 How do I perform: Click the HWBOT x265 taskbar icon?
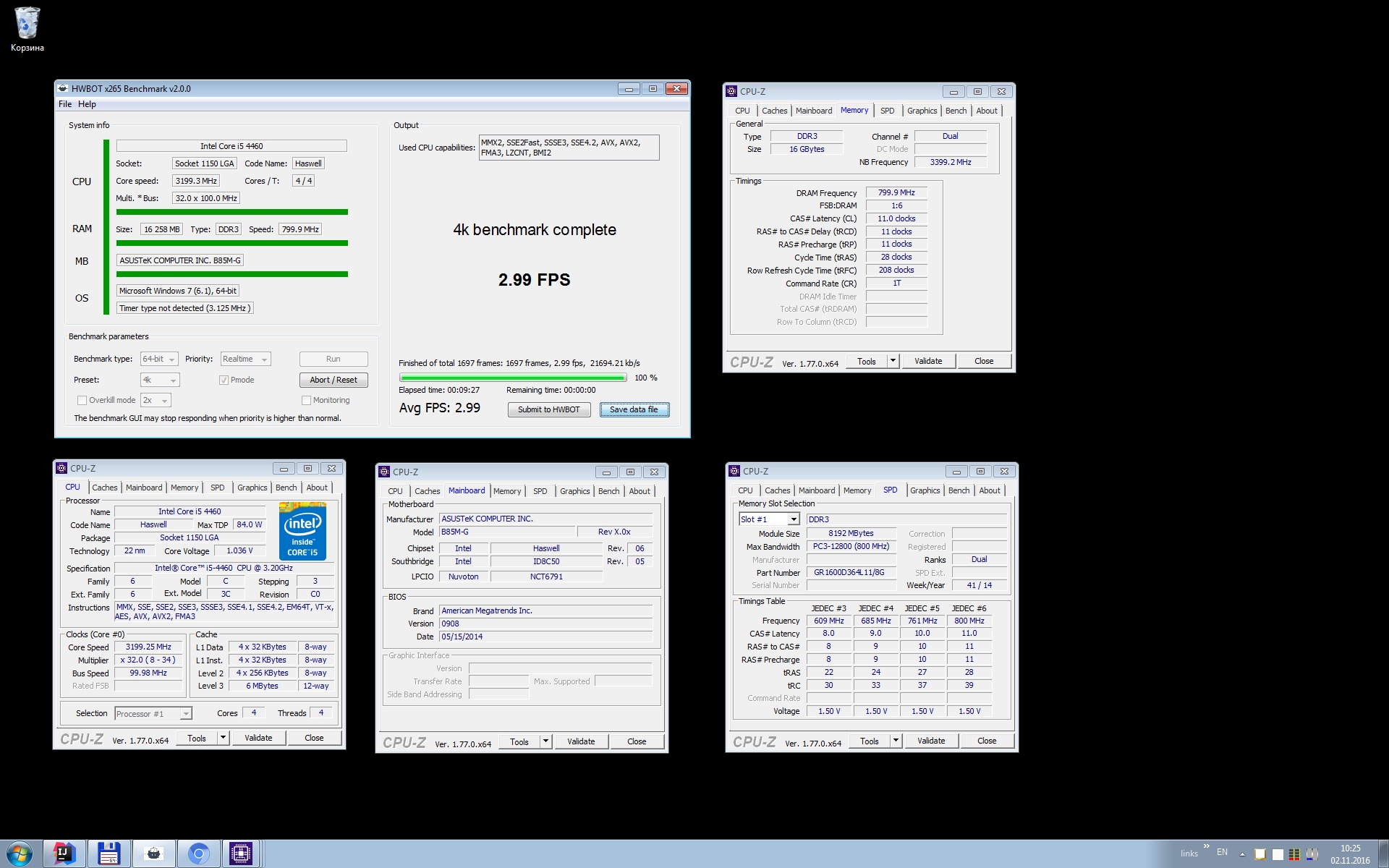click(x=153, y=854)
